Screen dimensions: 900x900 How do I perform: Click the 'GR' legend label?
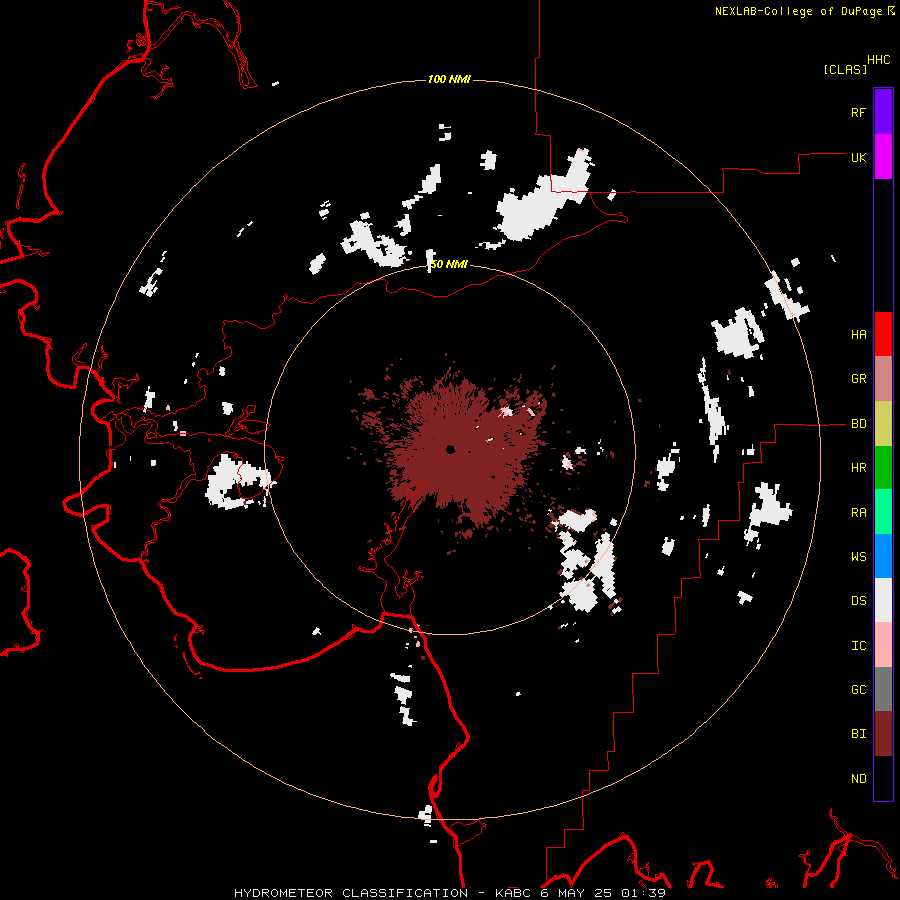point(858,379)
